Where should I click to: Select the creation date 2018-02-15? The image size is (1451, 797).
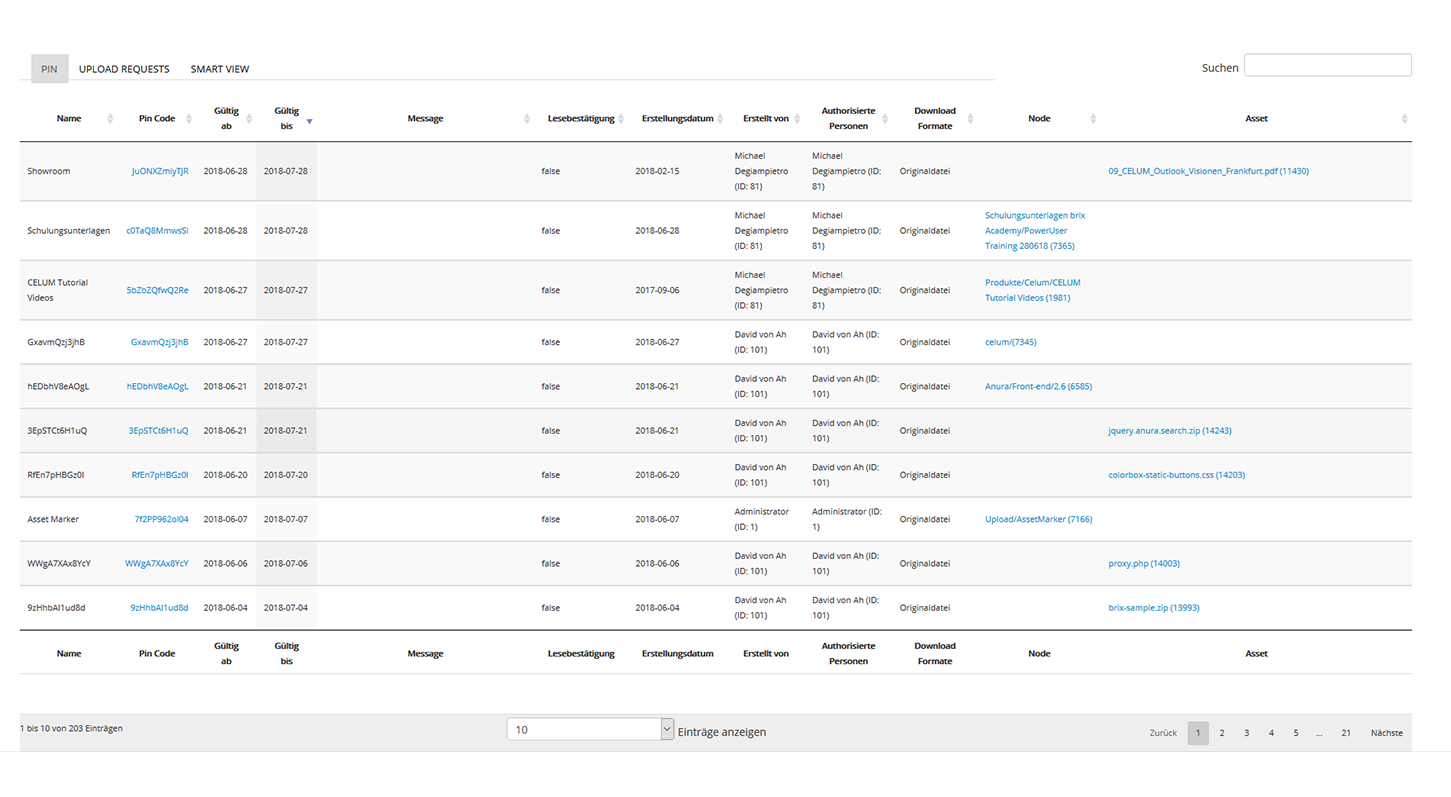[657, 171]
